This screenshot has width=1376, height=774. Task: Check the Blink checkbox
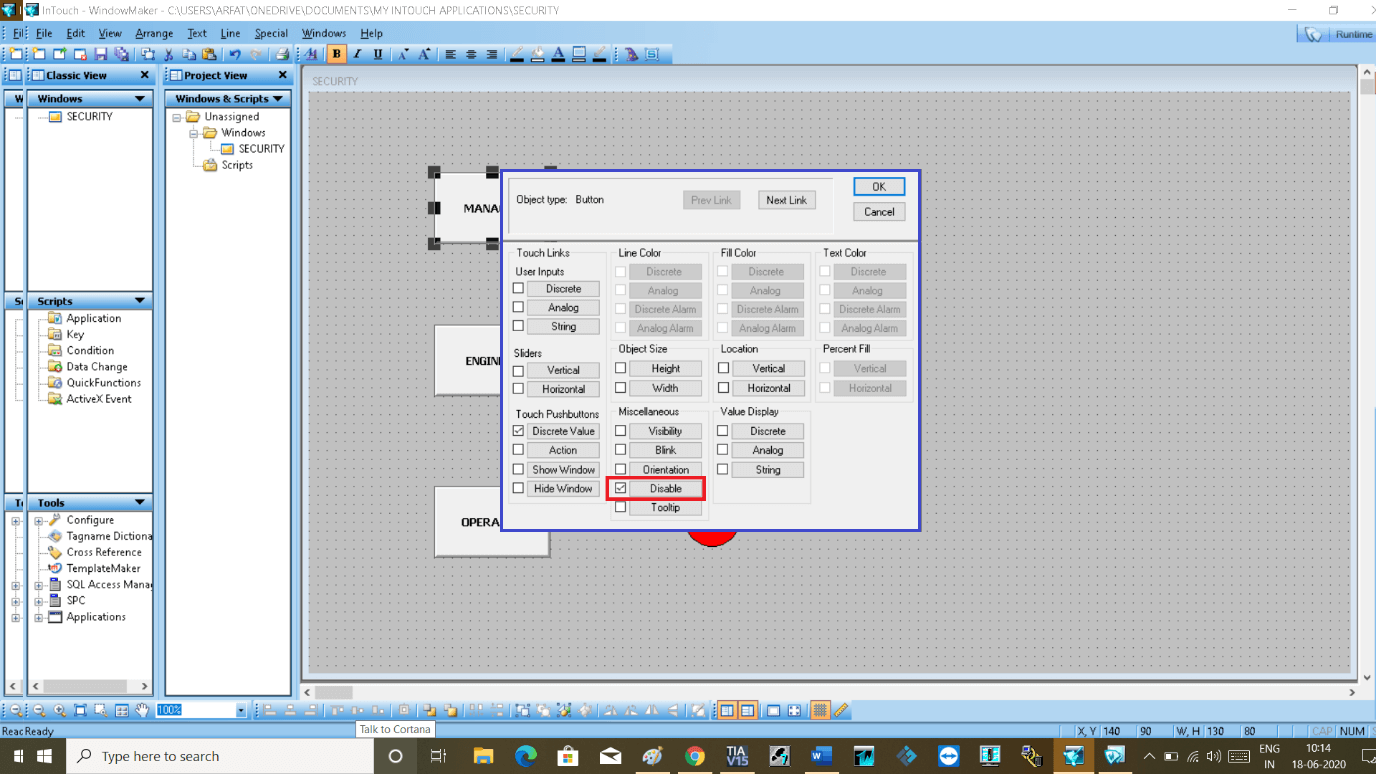(x=621, y=450)
